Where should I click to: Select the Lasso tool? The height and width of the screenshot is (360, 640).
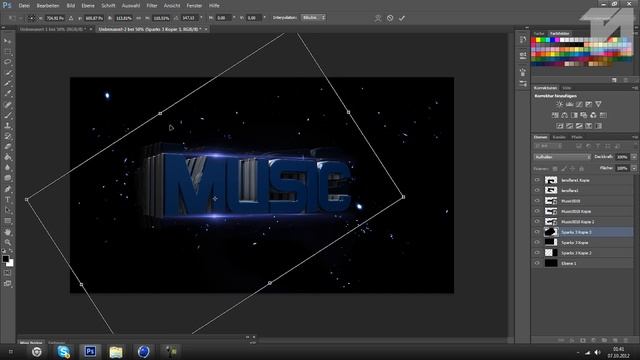(8, 62)
